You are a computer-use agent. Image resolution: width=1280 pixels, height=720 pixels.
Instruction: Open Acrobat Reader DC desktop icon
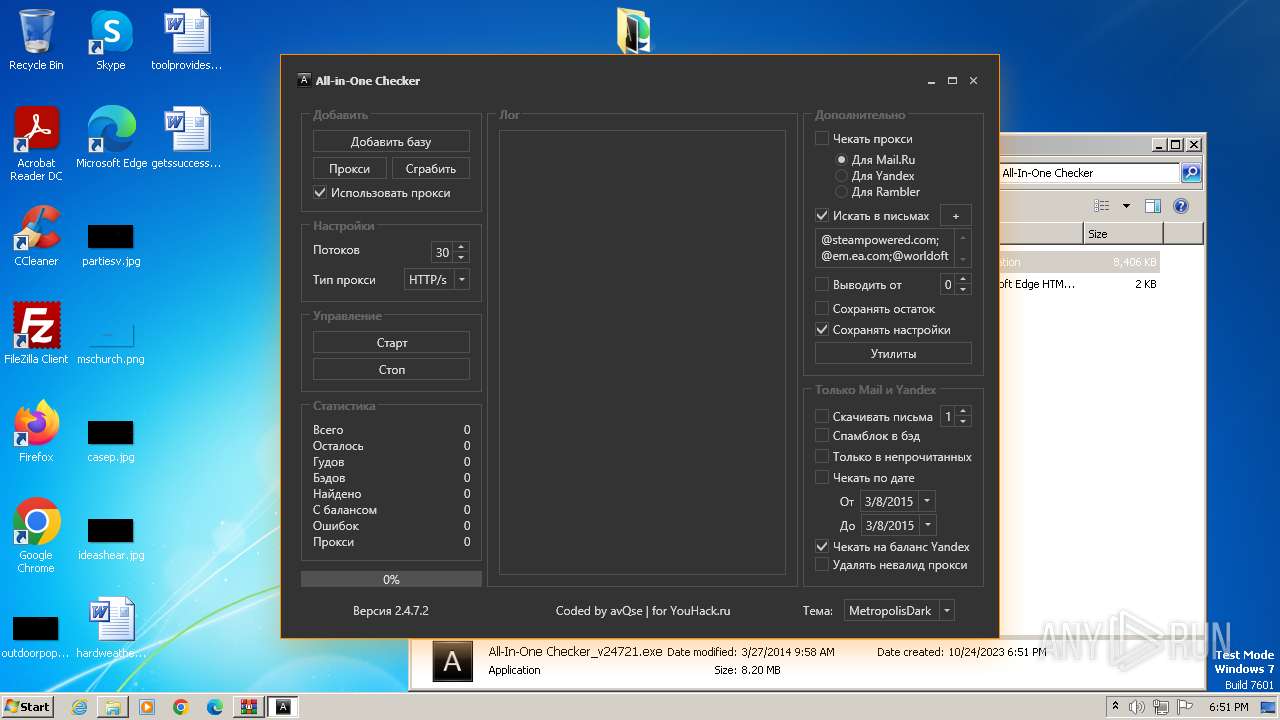[x=36, y=144]
